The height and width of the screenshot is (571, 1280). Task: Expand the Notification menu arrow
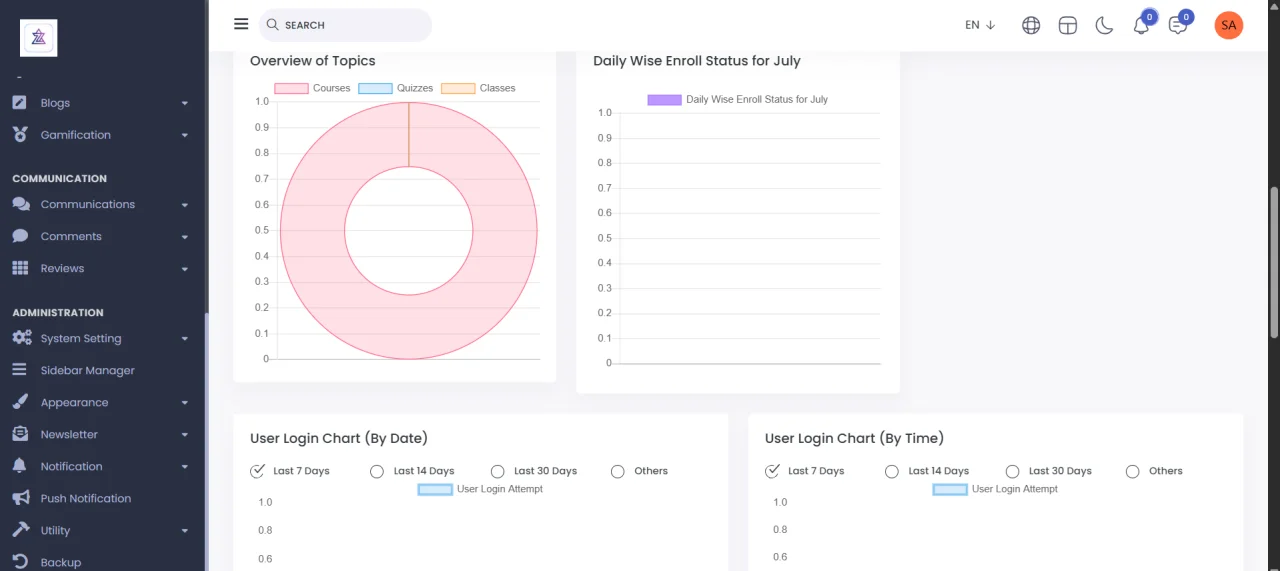(185, 467)
